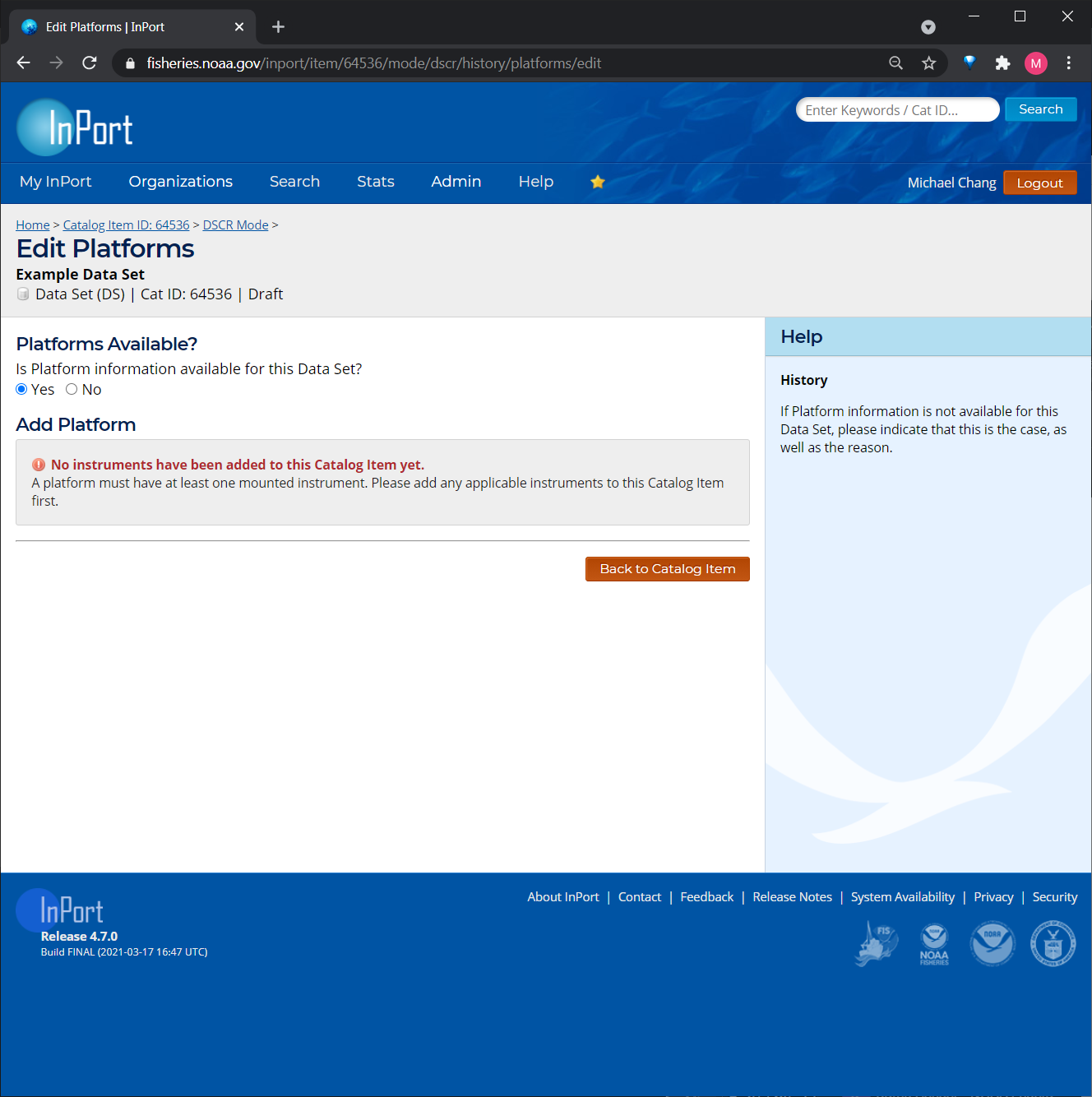Open Catalog Item ID: 64536 breadcrumb

click(127, 225)
